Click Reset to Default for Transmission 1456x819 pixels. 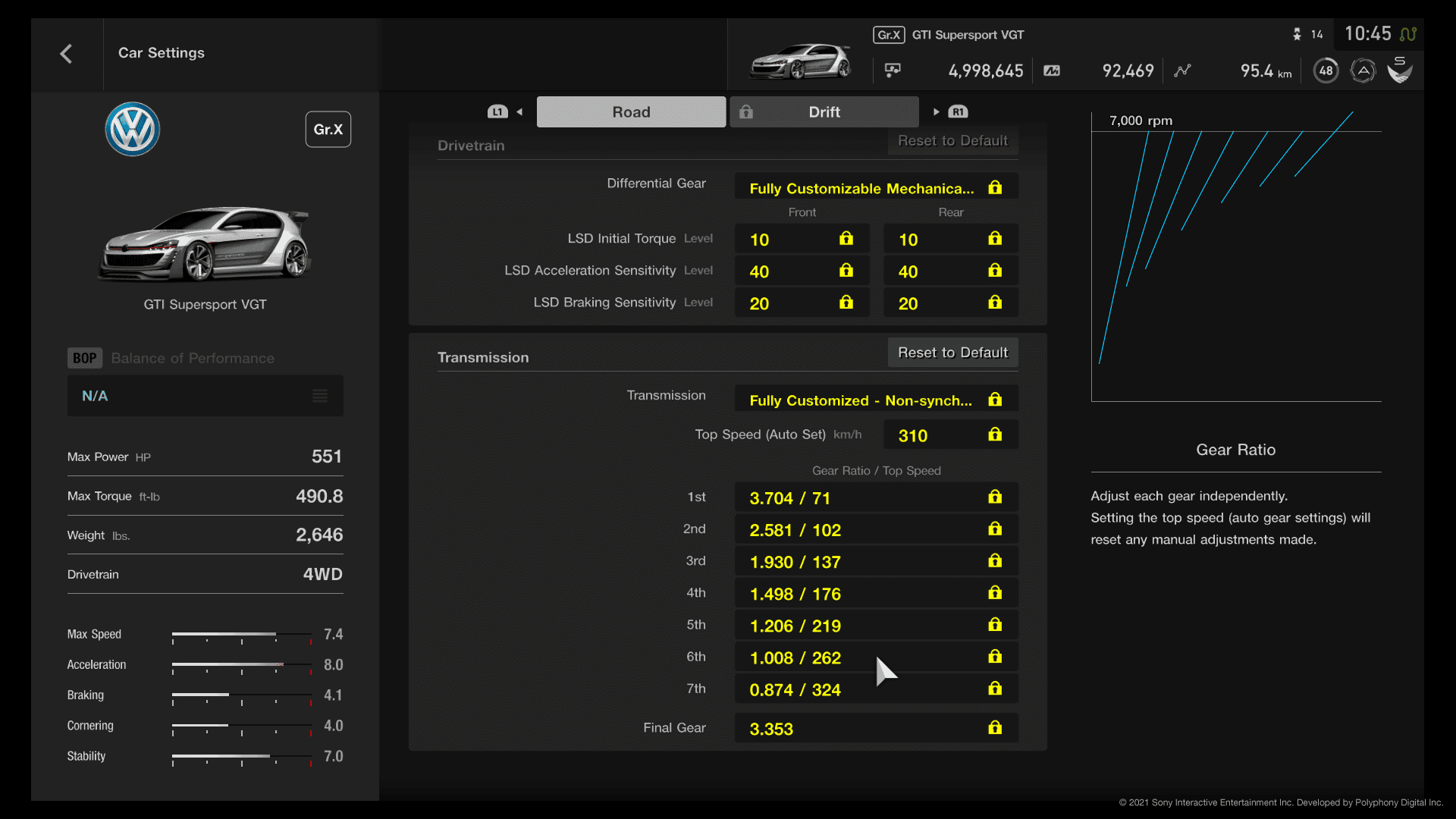[952, 353]
